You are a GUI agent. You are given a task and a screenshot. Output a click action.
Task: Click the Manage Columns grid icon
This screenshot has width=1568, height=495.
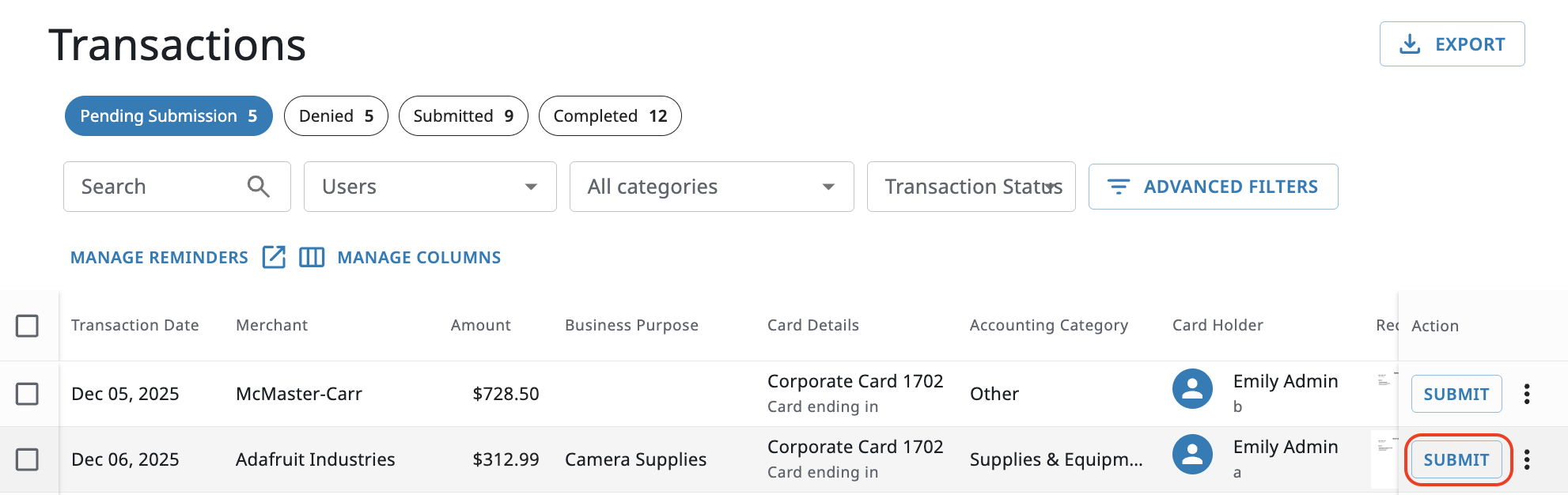pos(312,257)
